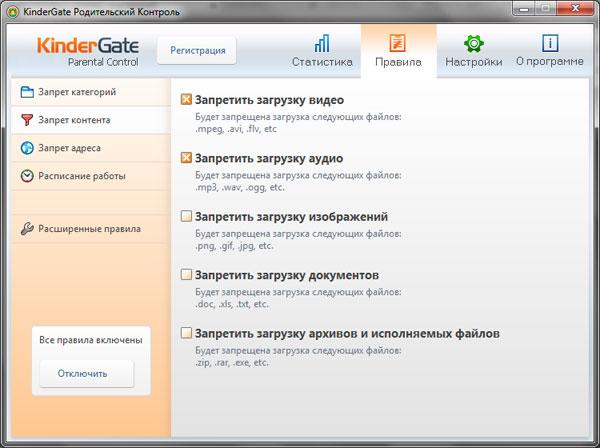The height and width of the screenshot is (448, 600).
Task: Enable Запретить загрузку архивов и исполняемых файлов
Action: [x=186, y=333]
